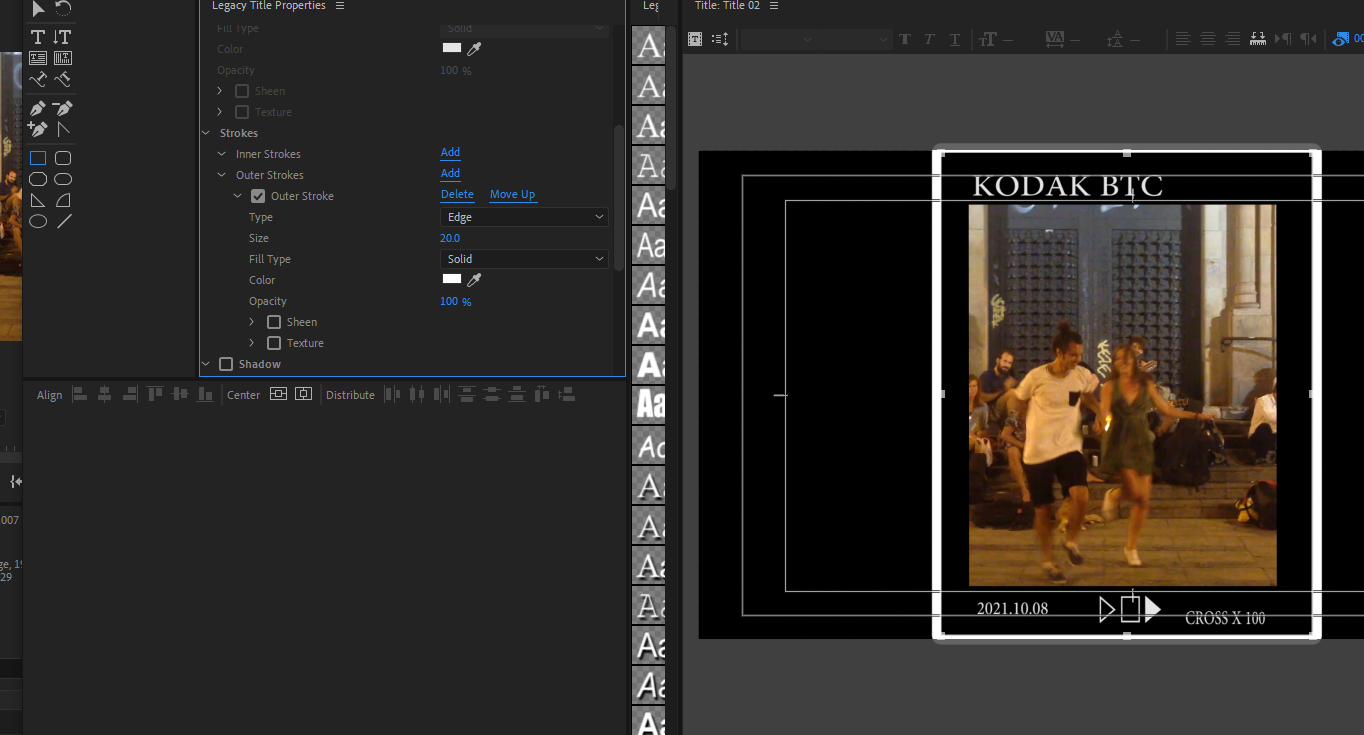Screen dimensions: 1364x735
Task: Open Legacy Title Properties panel menu
Action: point(340,6)
